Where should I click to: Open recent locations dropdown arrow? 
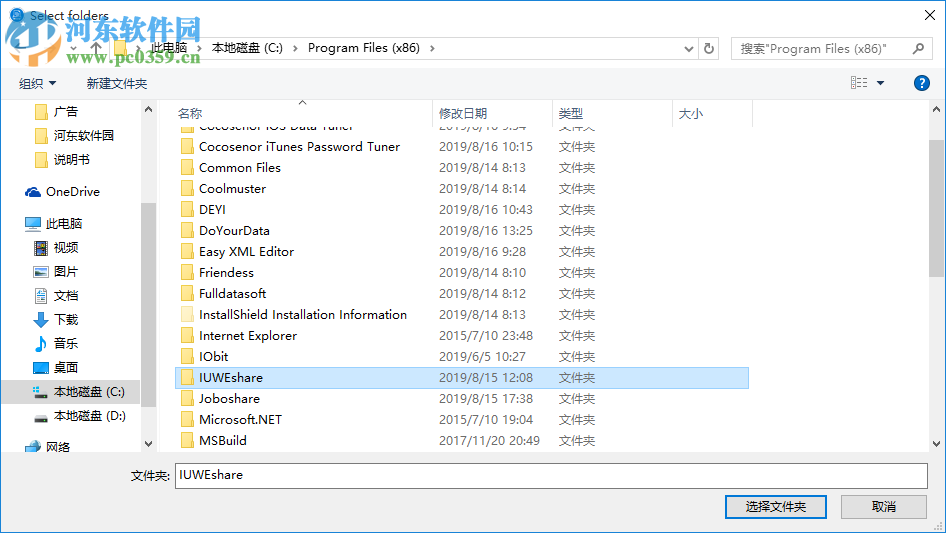[x=73, y=48]
